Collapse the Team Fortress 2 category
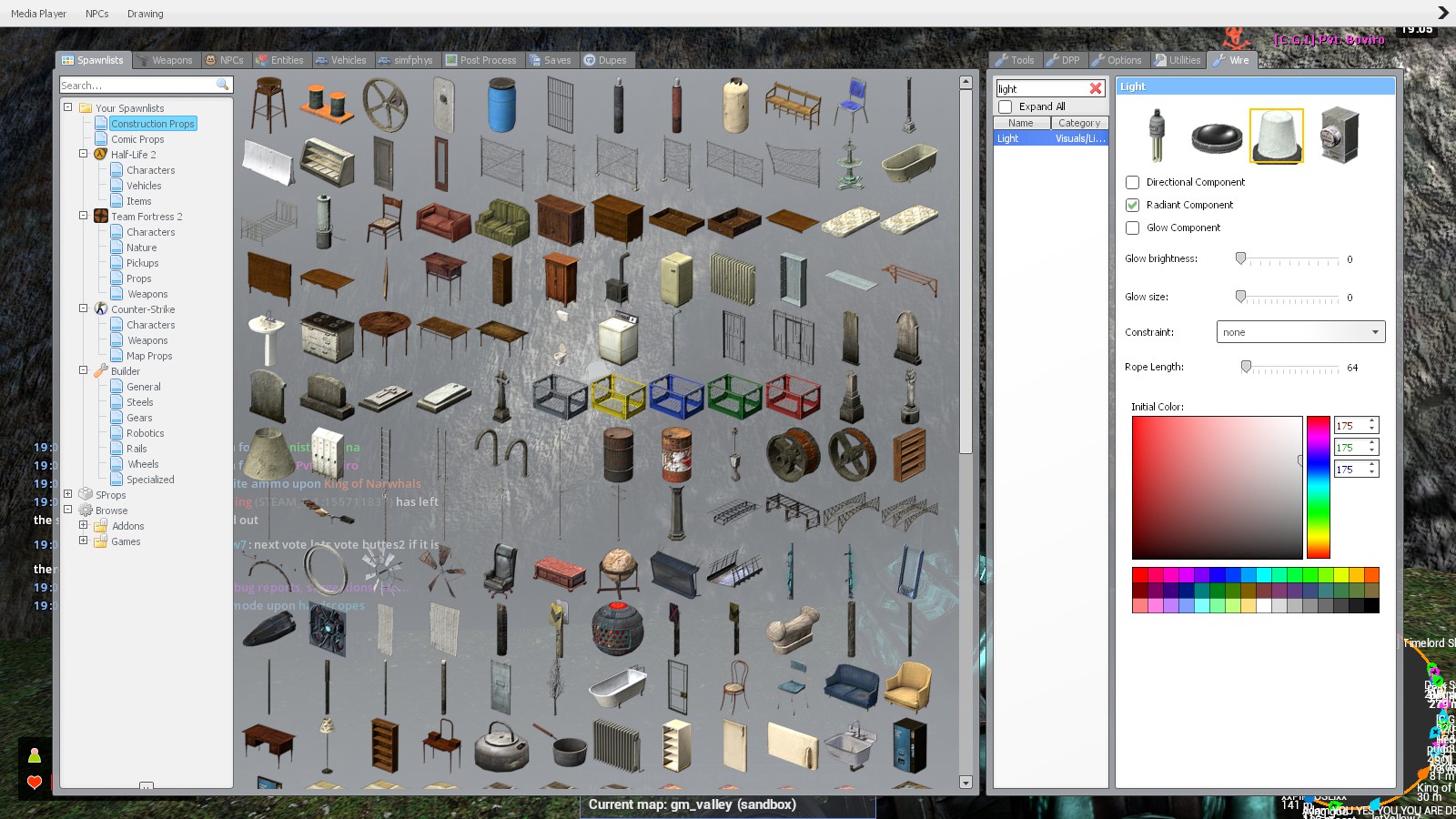This screenshot has height=819, width=1456. [83, 217]
